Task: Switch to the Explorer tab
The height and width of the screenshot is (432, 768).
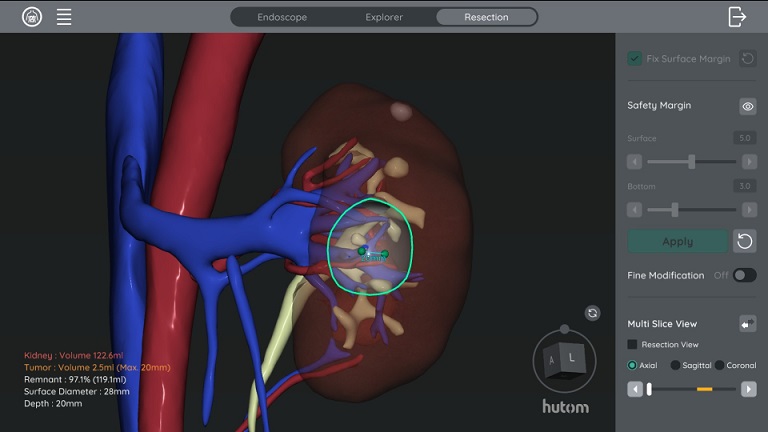Action: pos(384,17)
